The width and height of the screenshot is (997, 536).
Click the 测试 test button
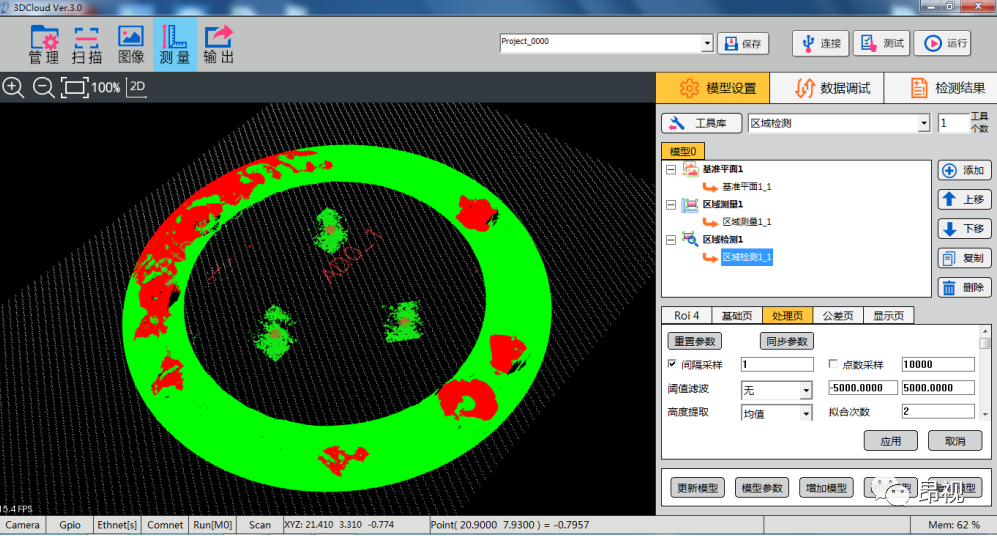coord(882,43)
